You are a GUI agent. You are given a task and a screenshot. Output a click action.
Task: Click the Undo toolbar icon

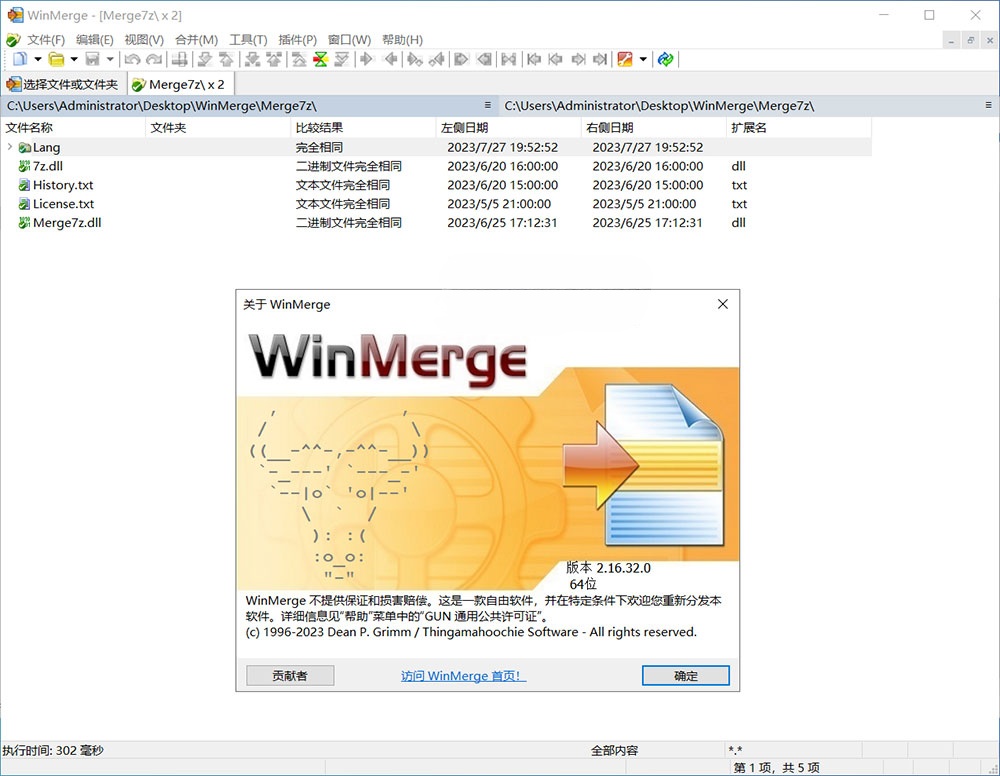(x=132, y=59)
